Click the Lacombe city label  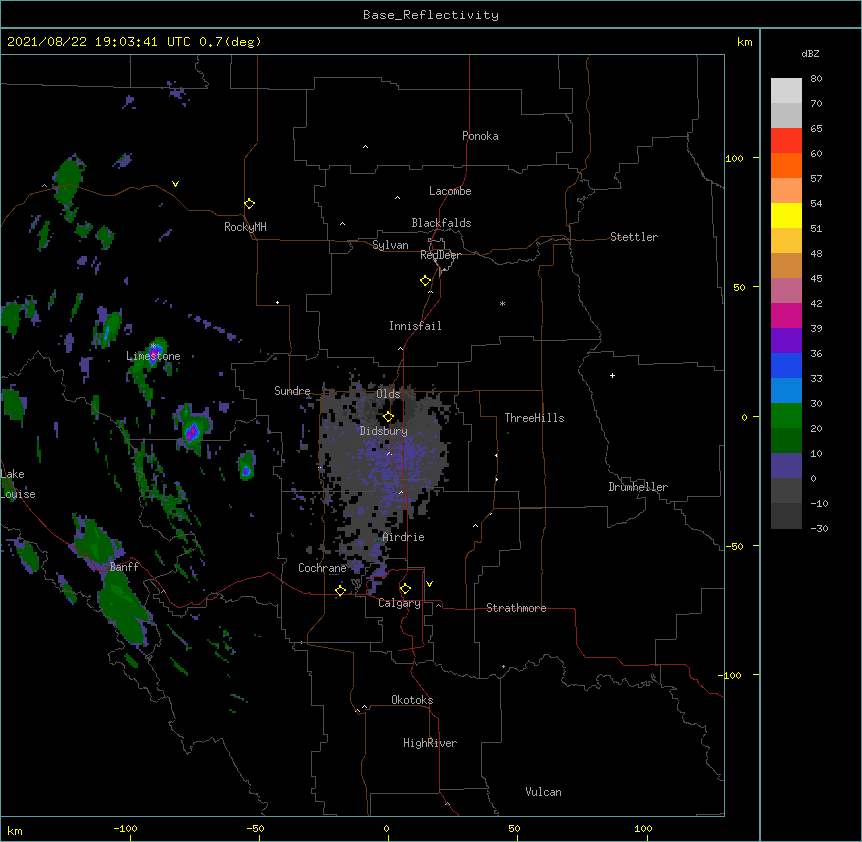pyautogui.click(x=450, y=191)
